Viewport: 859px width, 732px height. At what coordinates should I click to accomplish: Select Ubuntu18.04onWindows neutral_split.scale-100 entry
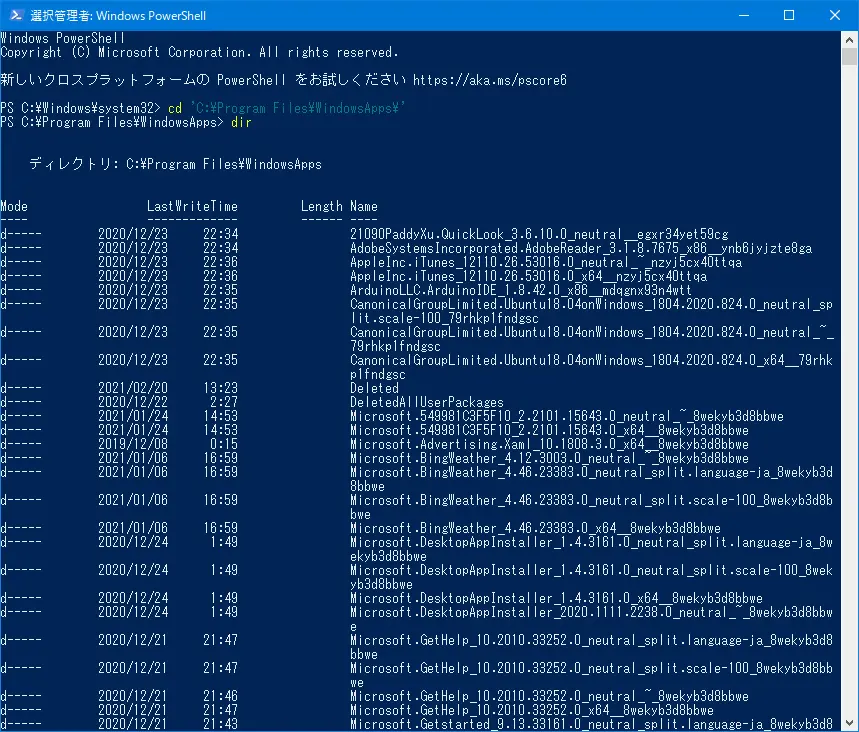(x=591, y=311)
